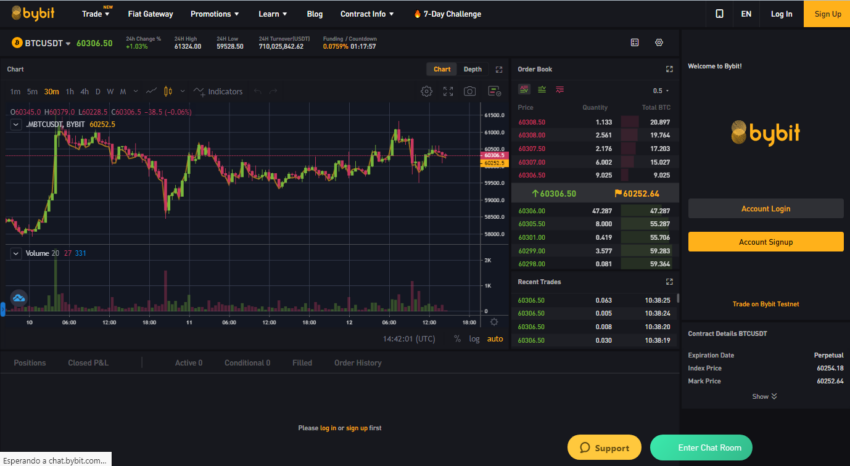
Task: Toggle auto scale on chart
Action: [x=495, y=339]
